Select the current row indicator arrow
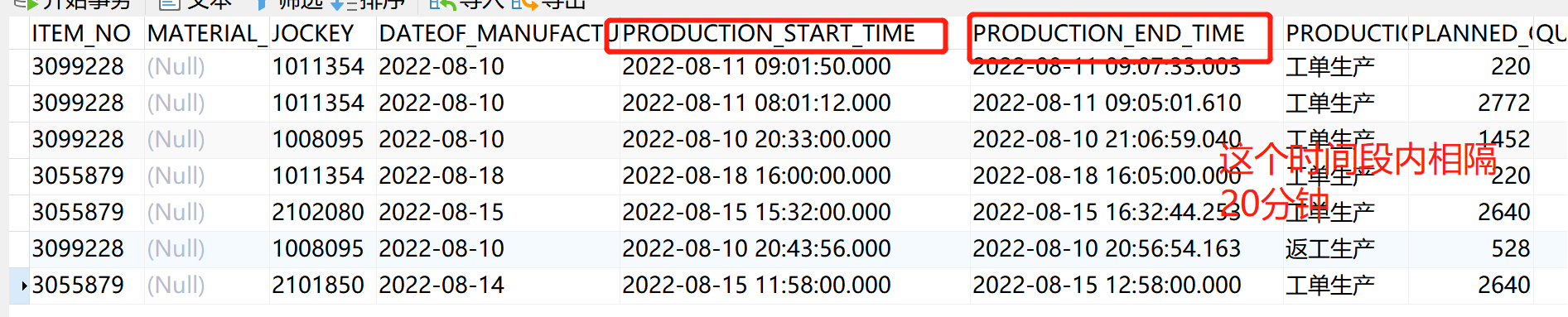Viewport: 1568px width, 317px height. [24, 286]
